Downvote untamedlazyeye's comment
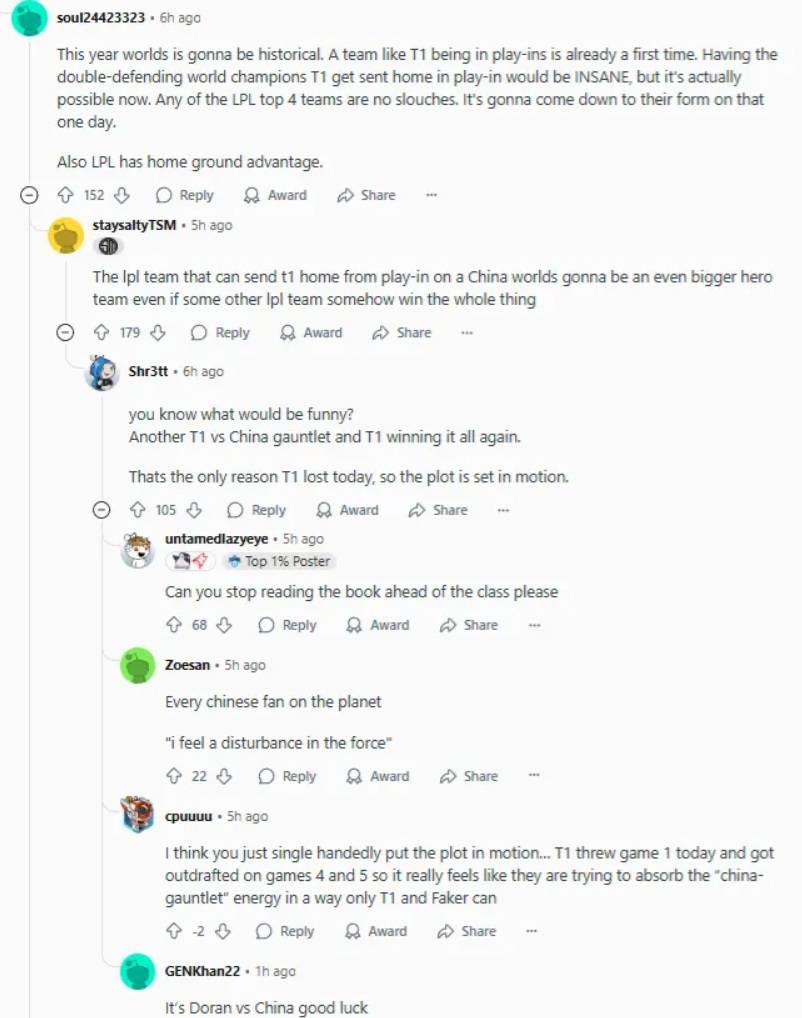This screenshot has height=1018, width=802. pos(224,625)
